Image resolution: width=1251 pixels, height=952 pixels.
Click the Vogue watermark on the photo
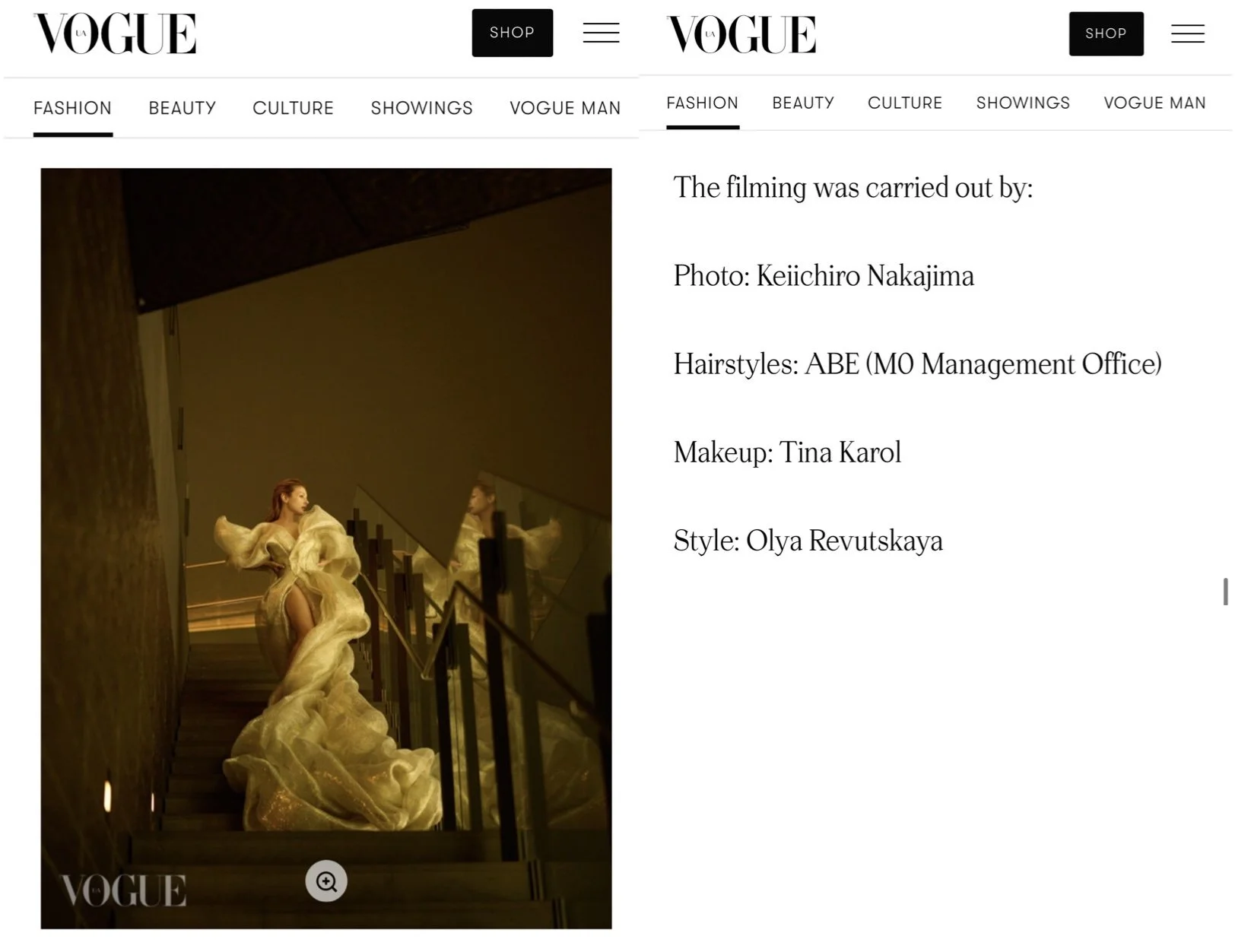click(x=123, y=890)
